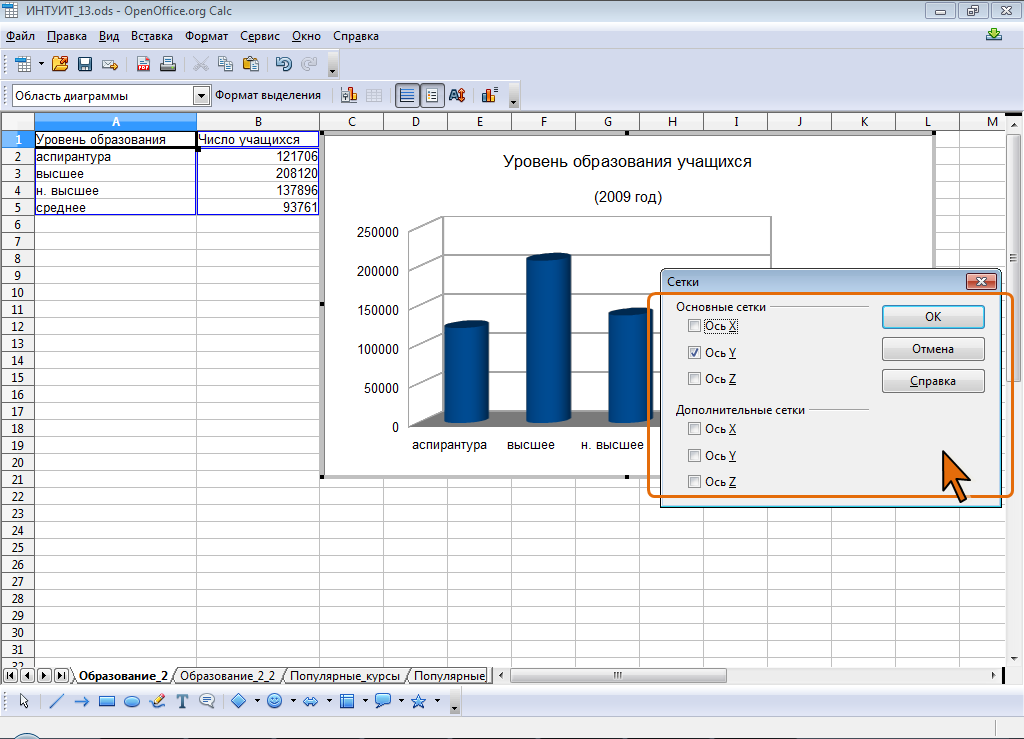Print the file directly
The image size is (1024, 739).
pos(168,64)
